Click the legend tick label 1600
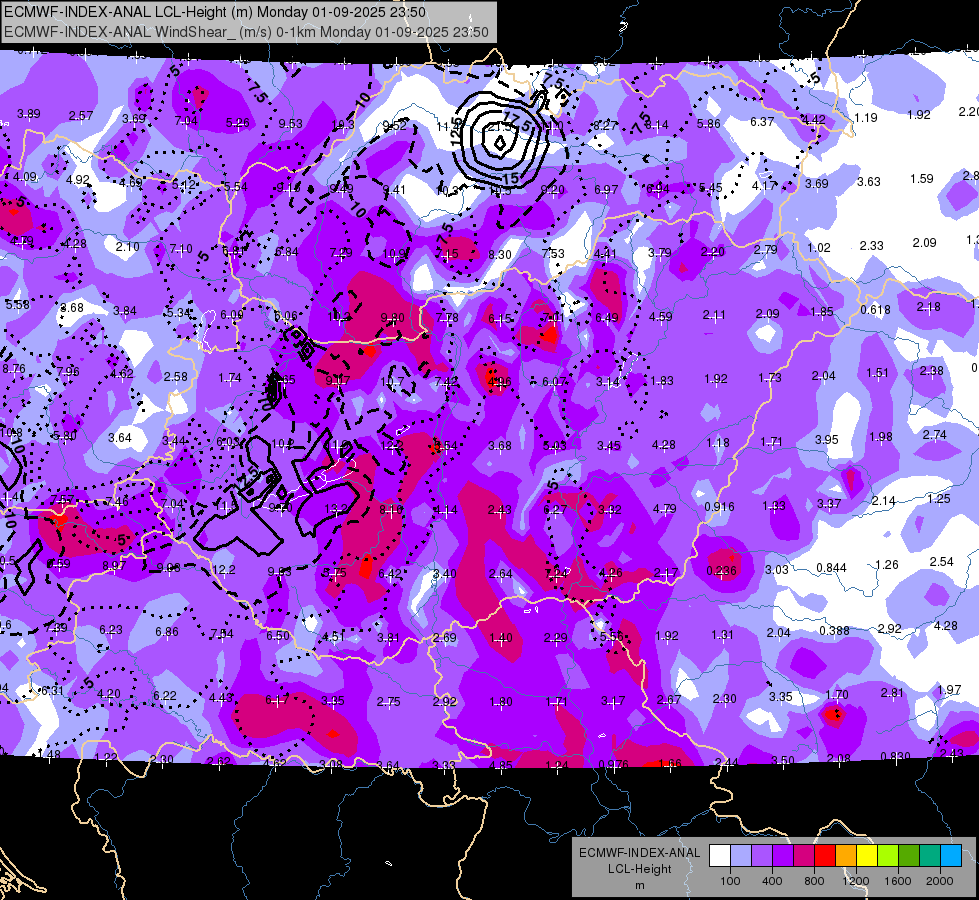Viewport: 979px width, 900px height. (x=898, y=881)
